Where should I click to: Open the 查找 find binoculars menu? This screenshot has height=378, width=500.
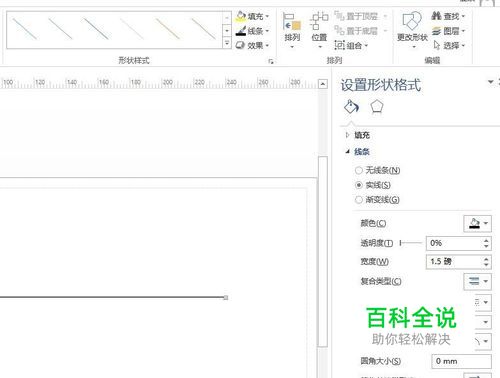(448, 16)
